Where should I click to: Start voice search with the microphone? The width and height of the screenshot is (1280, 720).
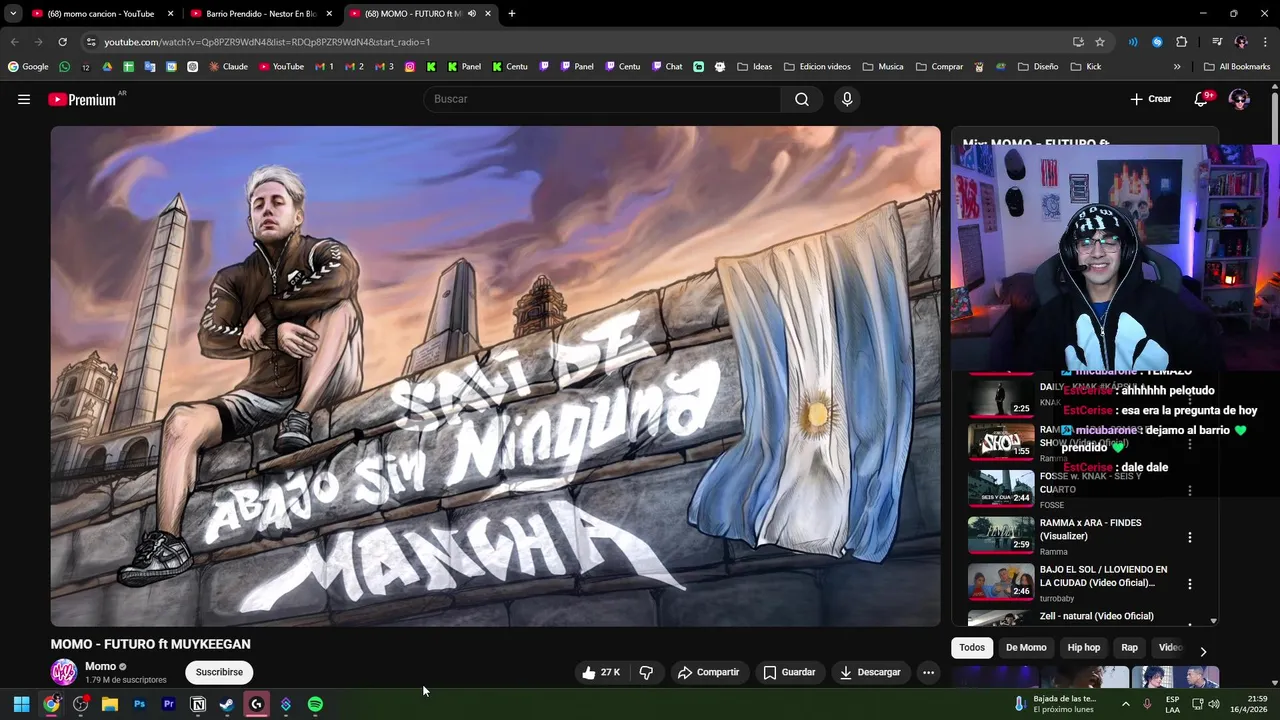pos(847,99)
